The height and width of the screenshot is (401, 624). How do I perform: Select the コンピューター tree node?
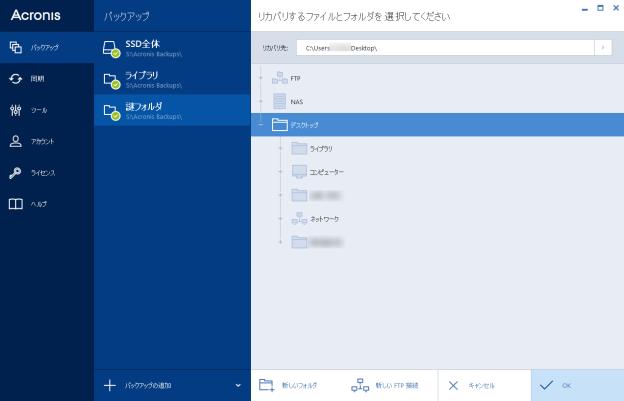327,172
